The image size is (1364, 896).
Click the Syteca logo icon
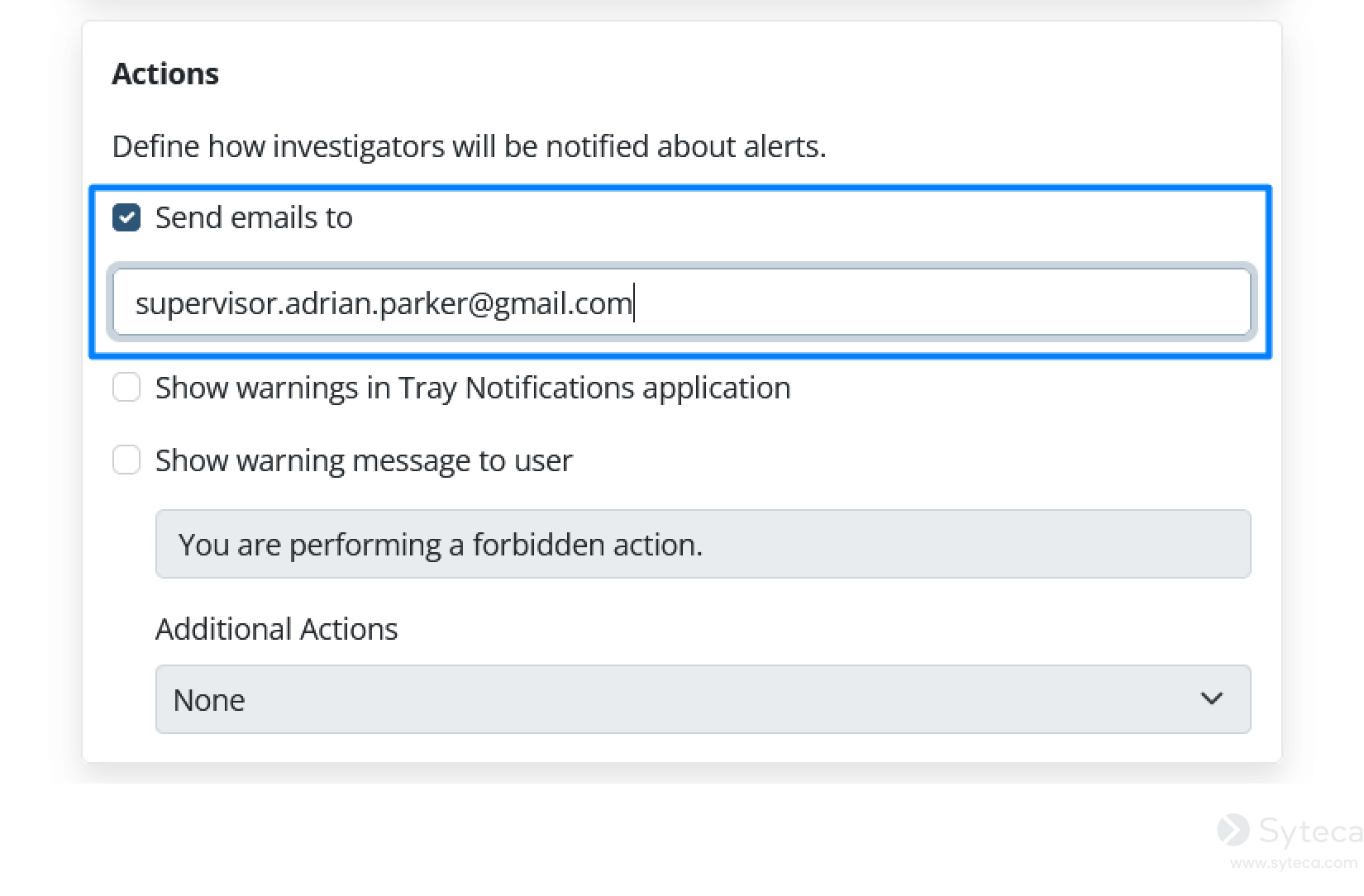pyautogui.click(x=1233, y=830)
